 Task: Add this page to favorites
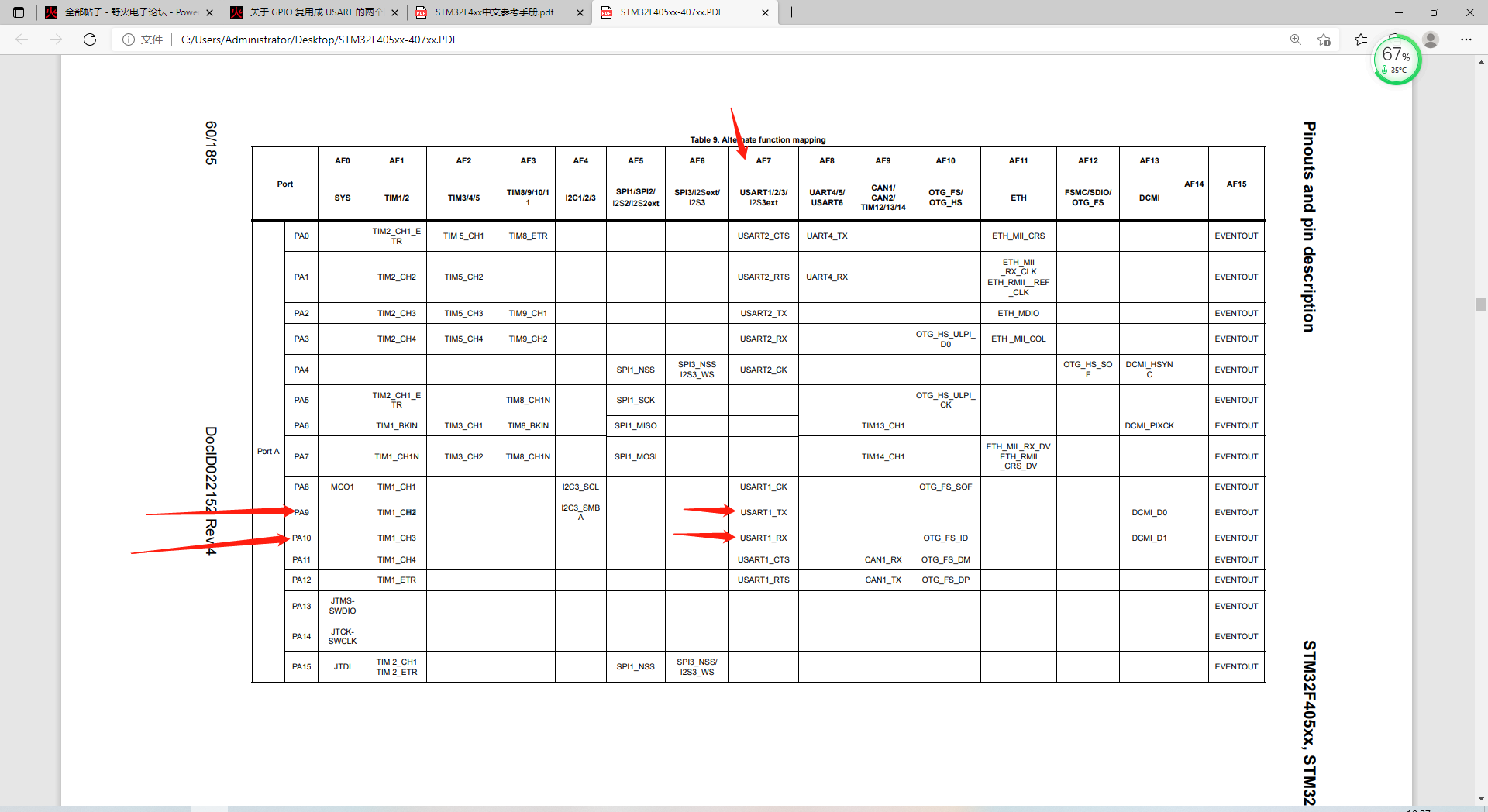coord(1324,40)
